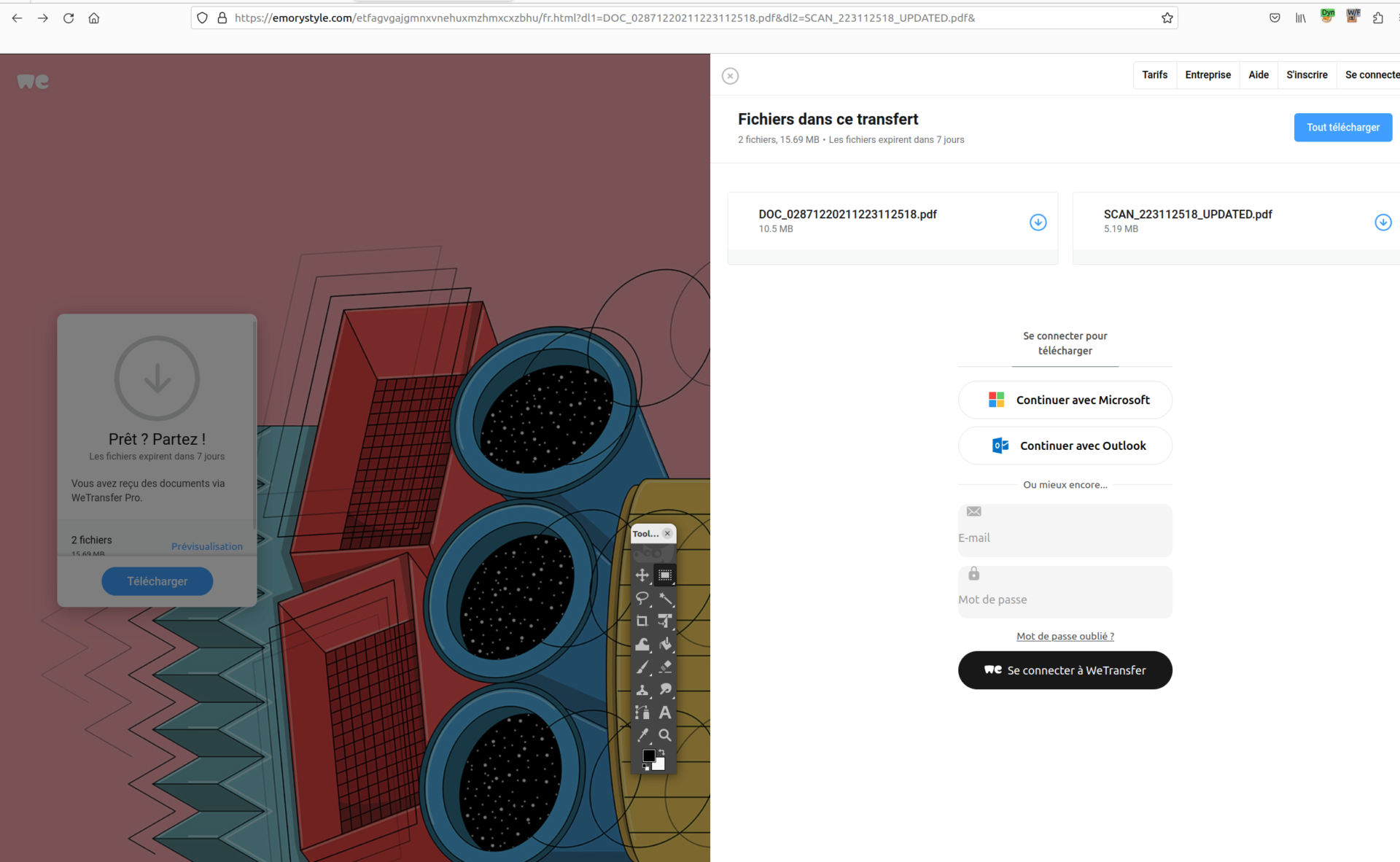
Task: Open the Tarifs menu item
Action: (1154, 75)
